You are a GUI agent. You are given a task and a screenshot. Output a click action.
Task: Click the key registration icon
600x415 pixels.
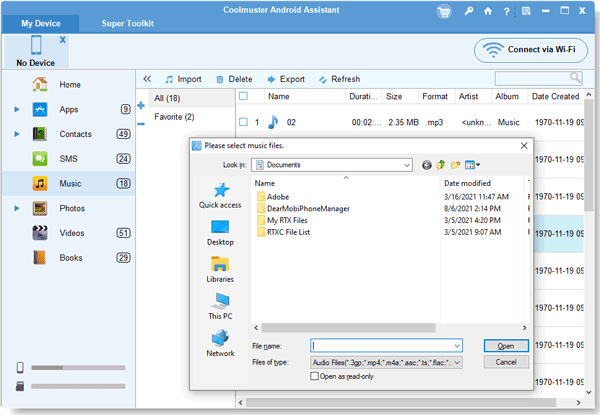pyautogui.click(x=469, y=11)
